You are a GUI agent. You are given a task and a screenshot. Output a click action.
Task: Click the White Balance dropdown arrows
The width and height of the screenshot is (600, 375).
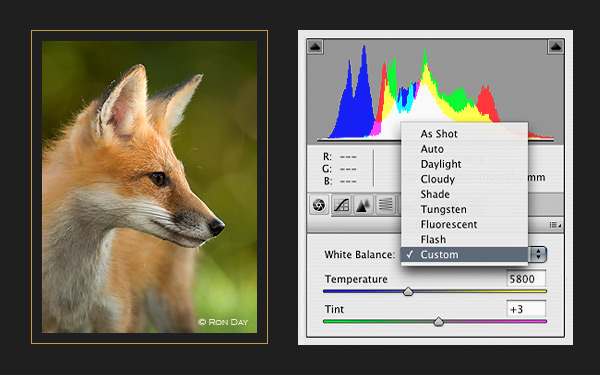pyautogui.click(x=538, y=254)
